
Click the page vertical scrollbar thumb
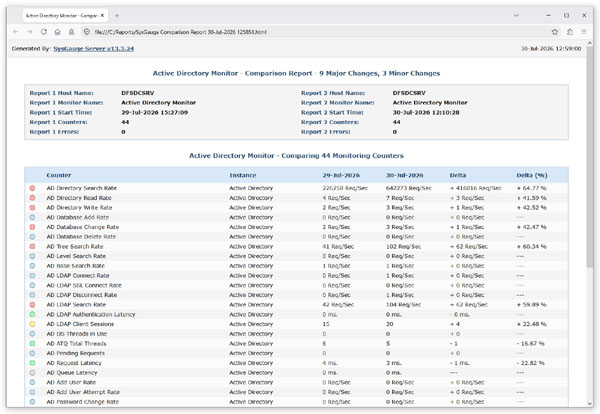pyautogui.click(x=589, y=157)
